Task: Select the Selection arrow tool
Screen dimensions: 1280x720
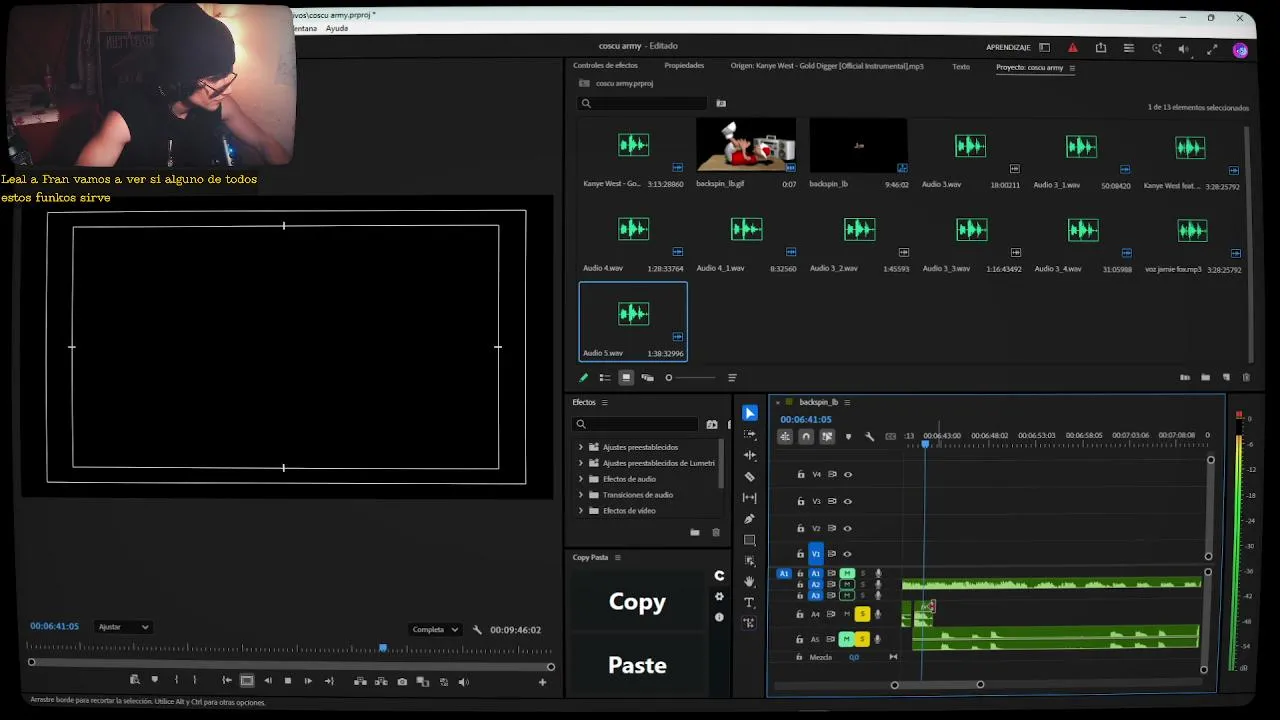Action: pos(750,413)
